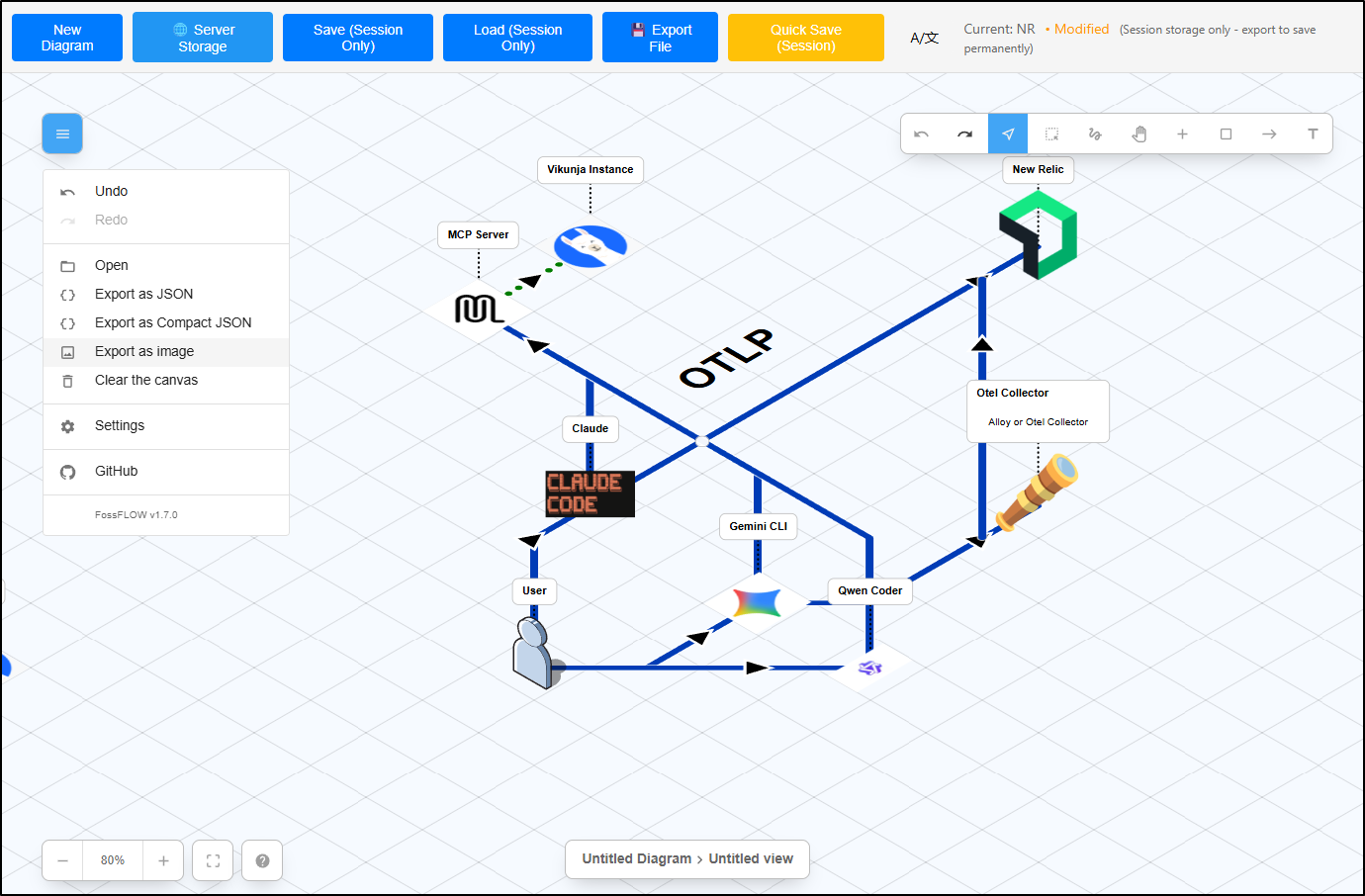1365x896 pixels.
Task: Activate the Connector arrow tool
Action: (x=1269, y=134)
